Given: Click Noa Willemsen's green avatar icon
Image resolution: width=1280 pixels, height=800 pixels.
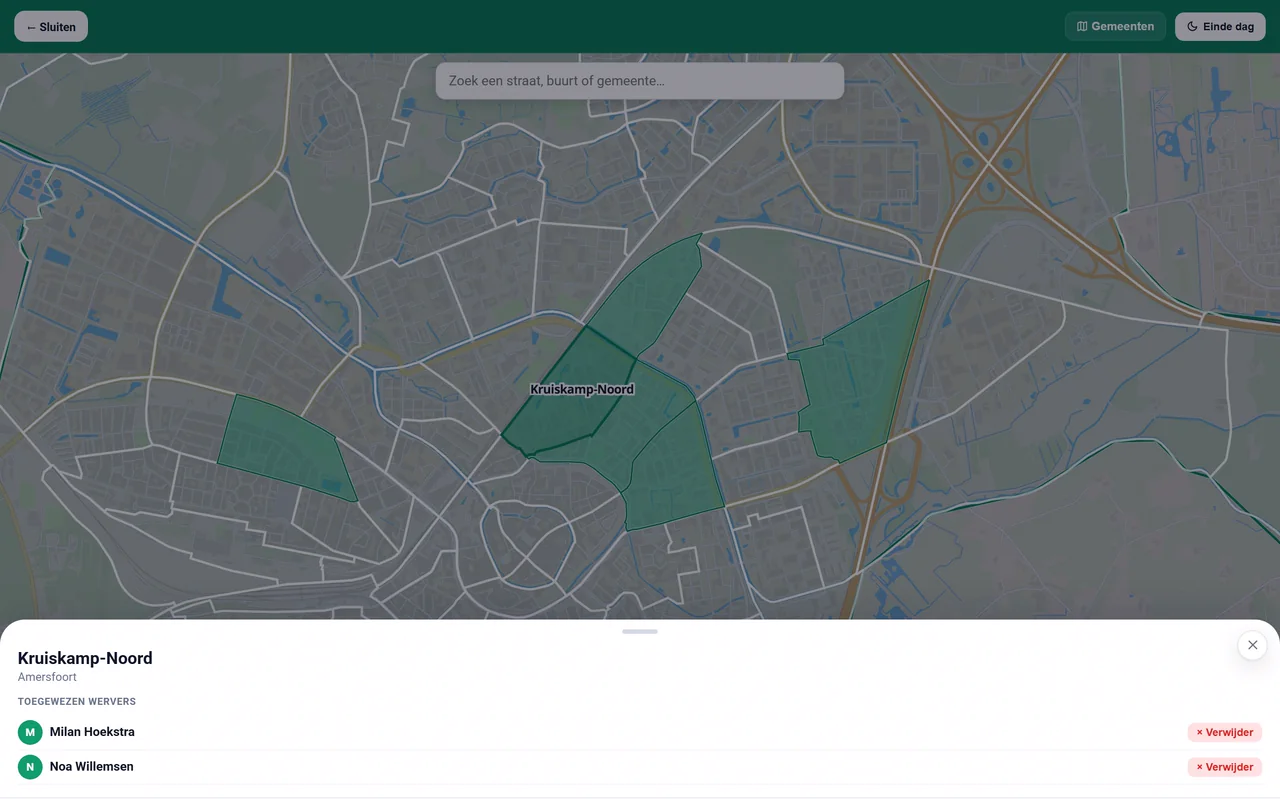Looking at the screenshot, I should click(x=30, y=767).
